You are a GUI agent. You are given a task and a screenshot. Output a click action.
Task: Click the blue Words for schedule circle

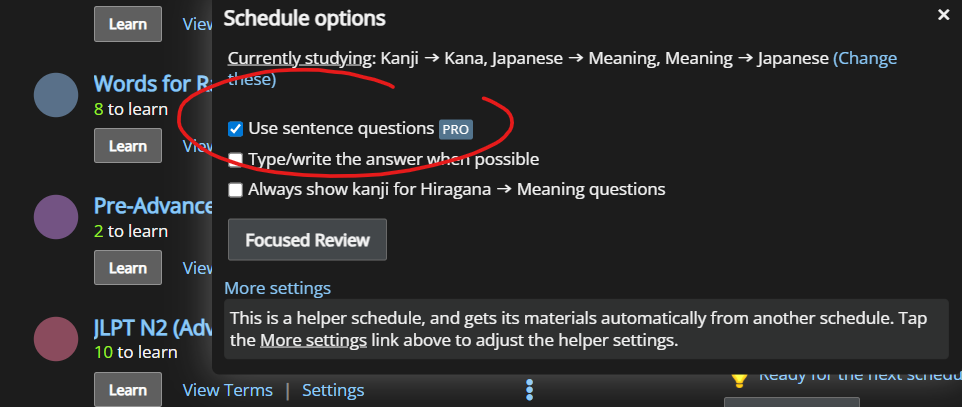pyautogui.click(x=56, y=95)
